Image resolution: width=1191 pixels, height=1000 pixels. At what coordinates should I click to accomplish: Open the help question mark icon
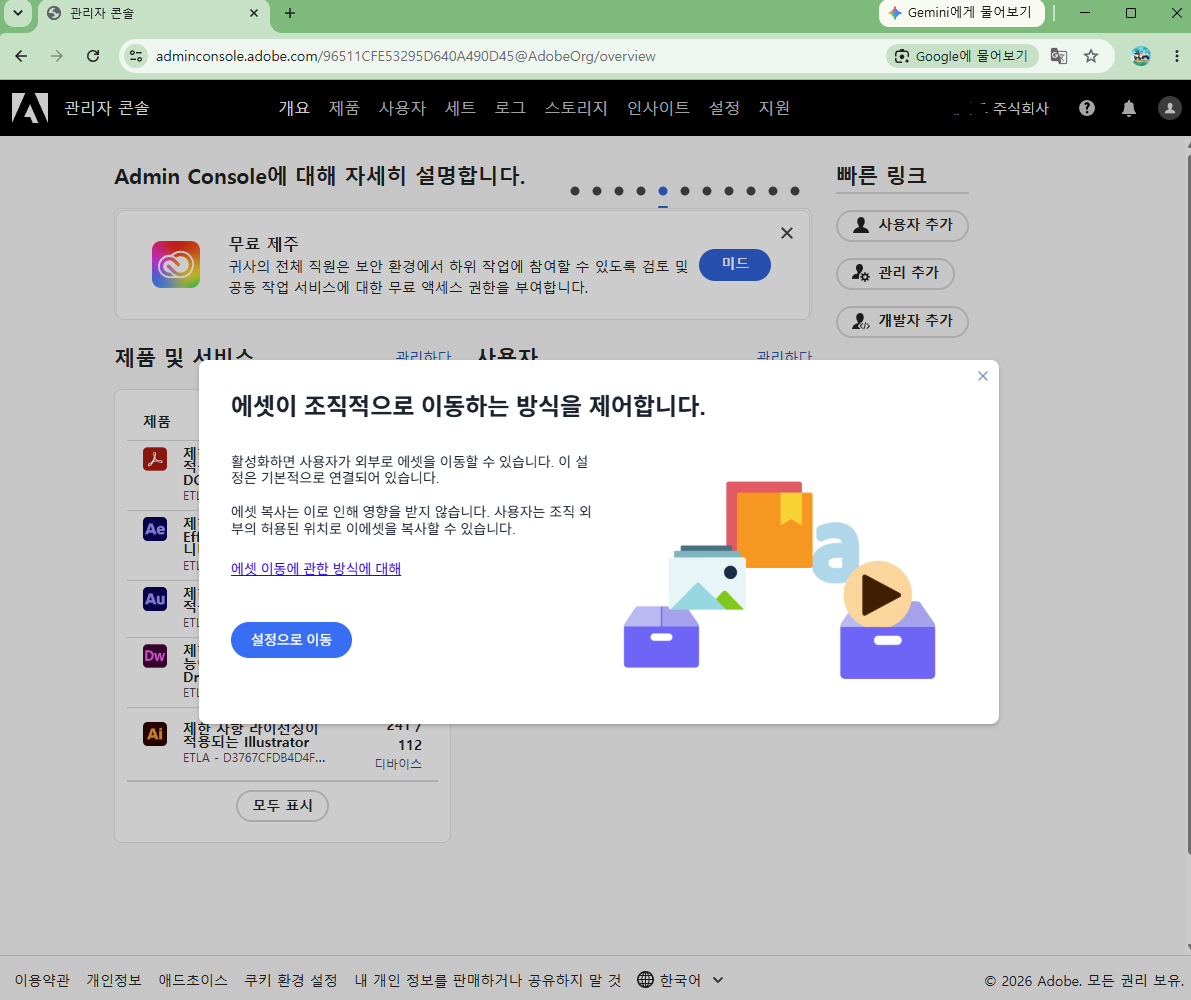click(1087, 108)
